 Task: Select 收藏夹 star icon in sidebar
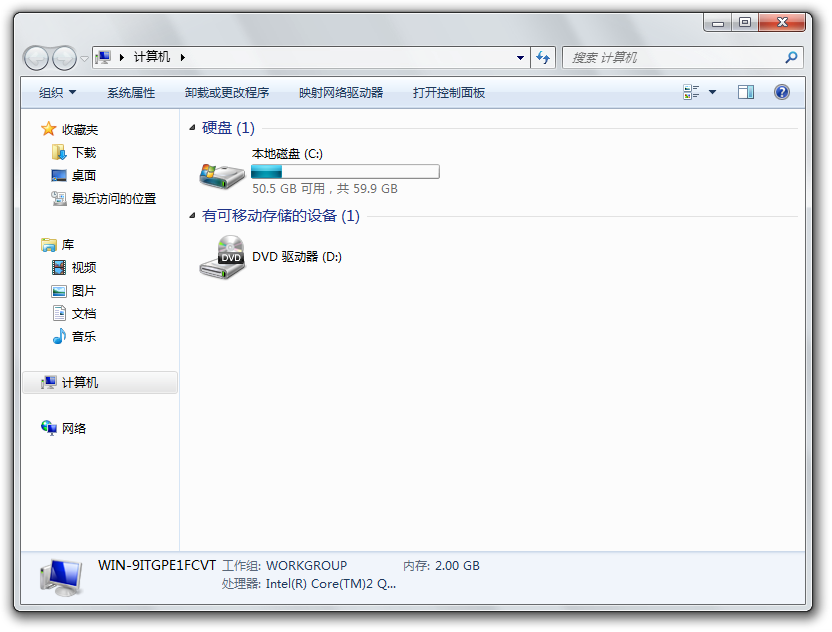point(48,129)
